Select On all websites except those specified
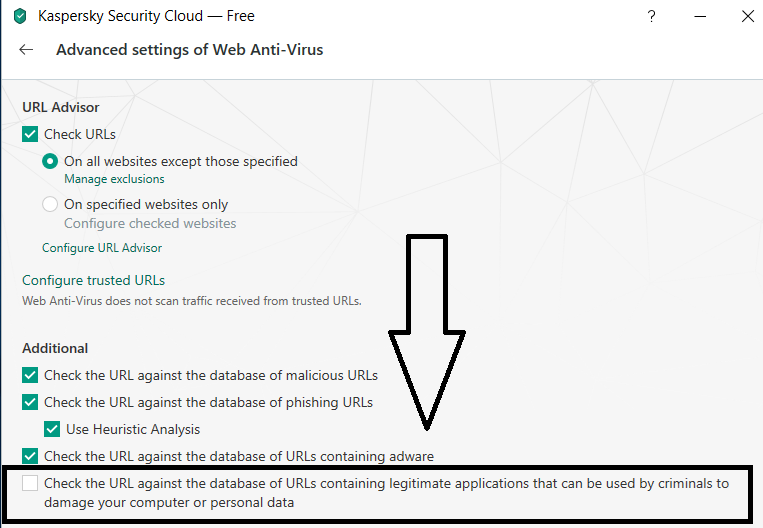Screen dimensions: 763x528 click(x=51, y=161)
